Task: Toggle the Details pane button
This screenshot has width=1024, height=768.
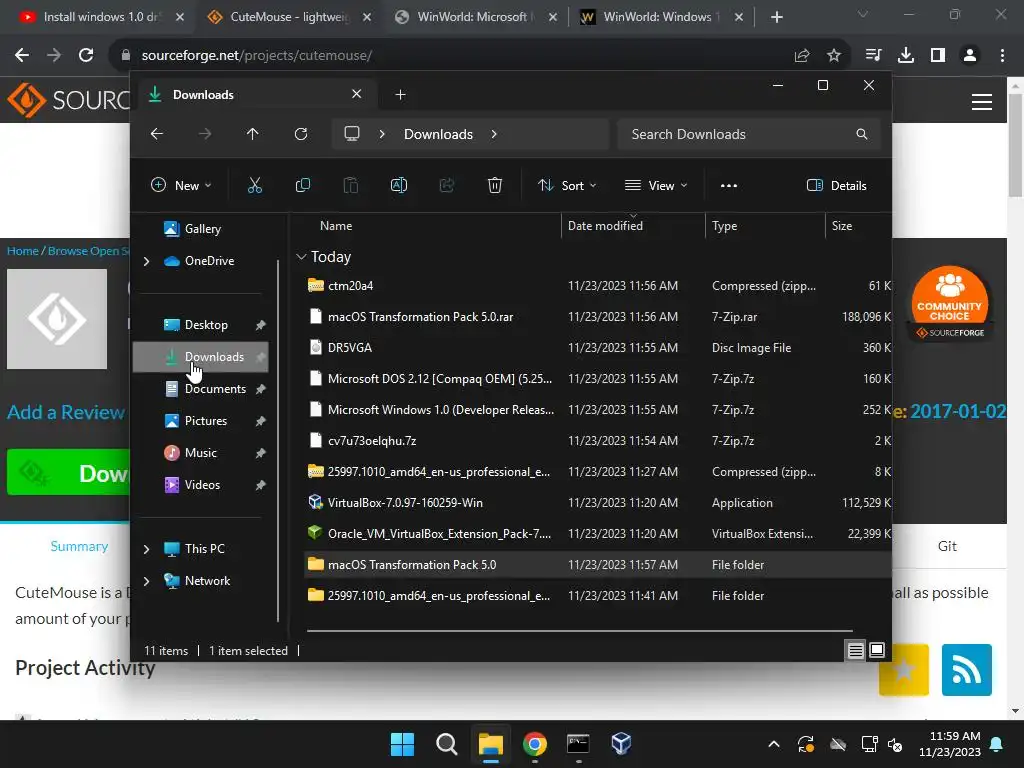Action: (837, 185)
